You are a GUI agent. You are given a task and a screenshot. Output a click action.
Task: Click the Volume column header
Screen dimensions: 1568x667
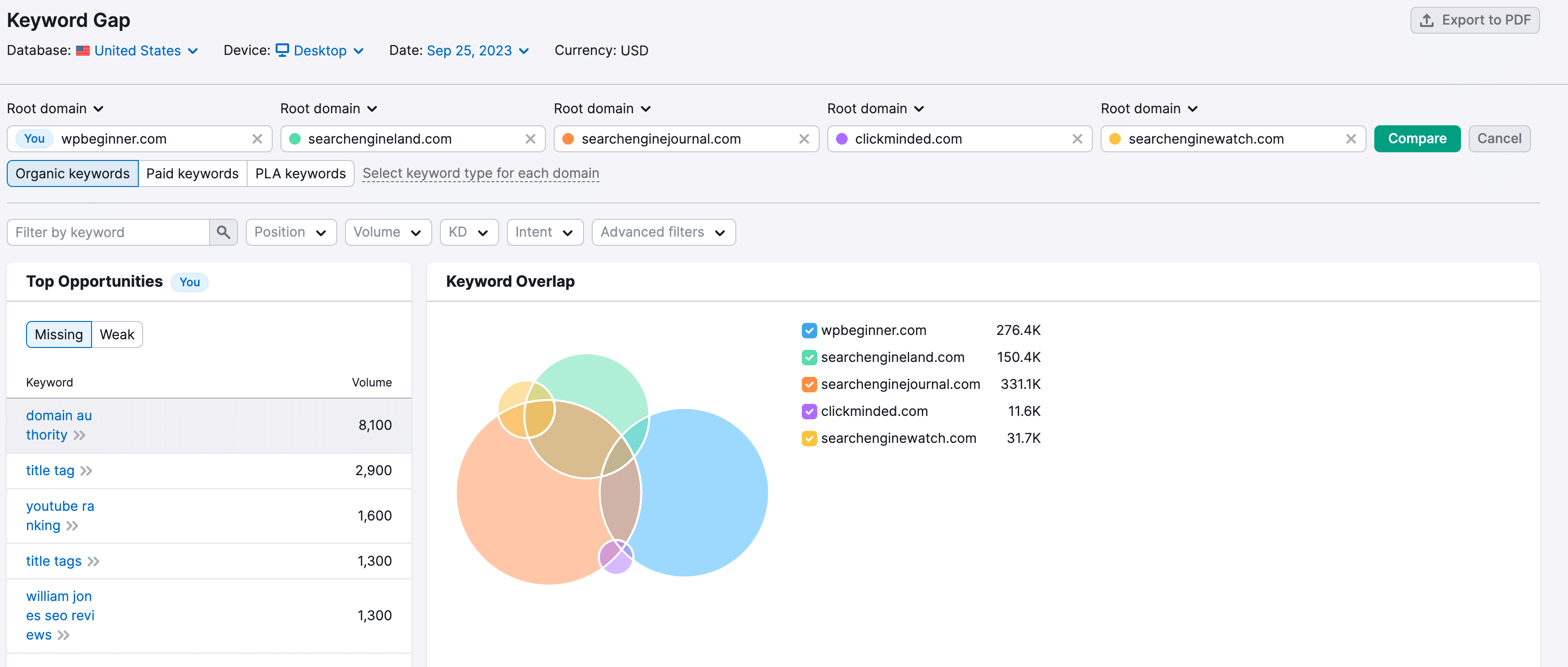tap(372, 383)
